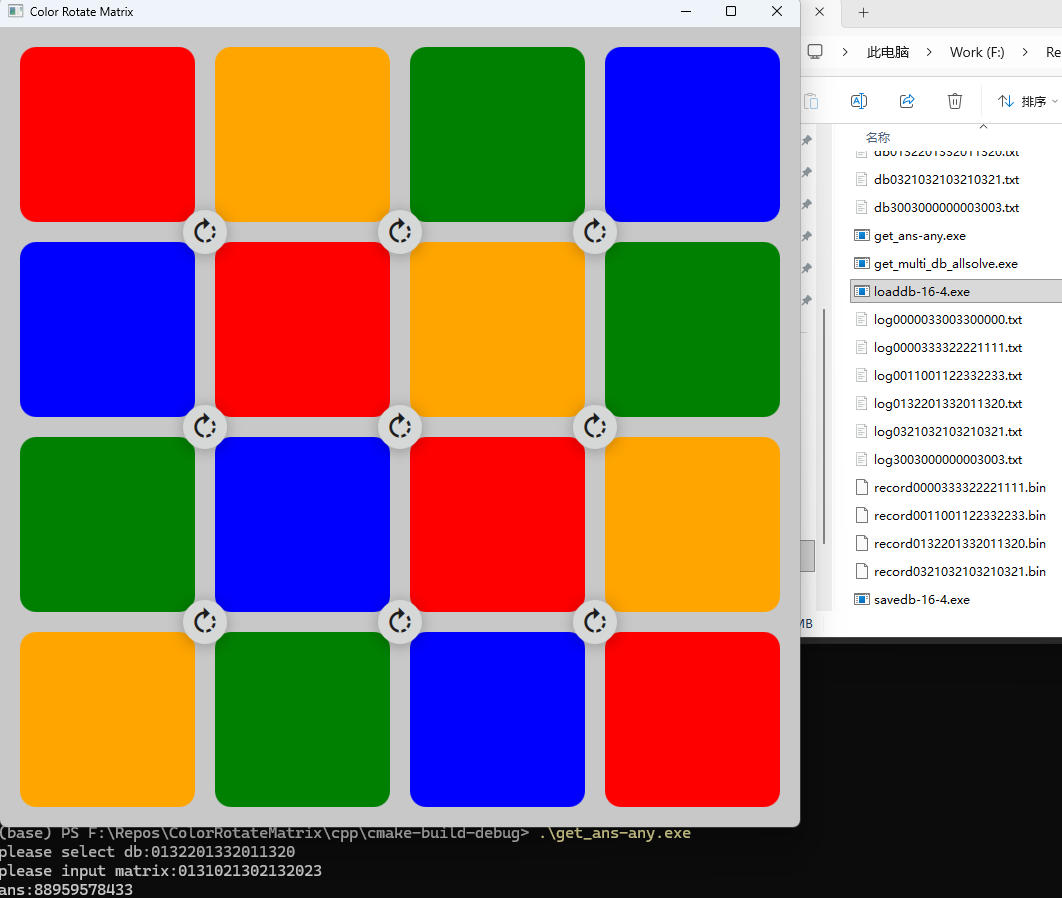Click the top-left rotate button in the grid
Viewport: 1062px width, 898px height.
coord(205,232)
